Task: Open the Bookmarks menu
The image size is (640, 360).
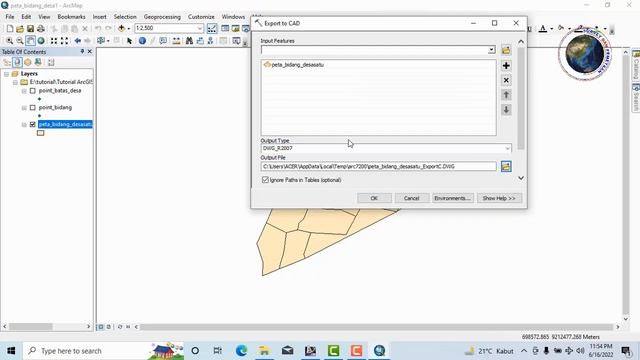Action: coord(71,17)
